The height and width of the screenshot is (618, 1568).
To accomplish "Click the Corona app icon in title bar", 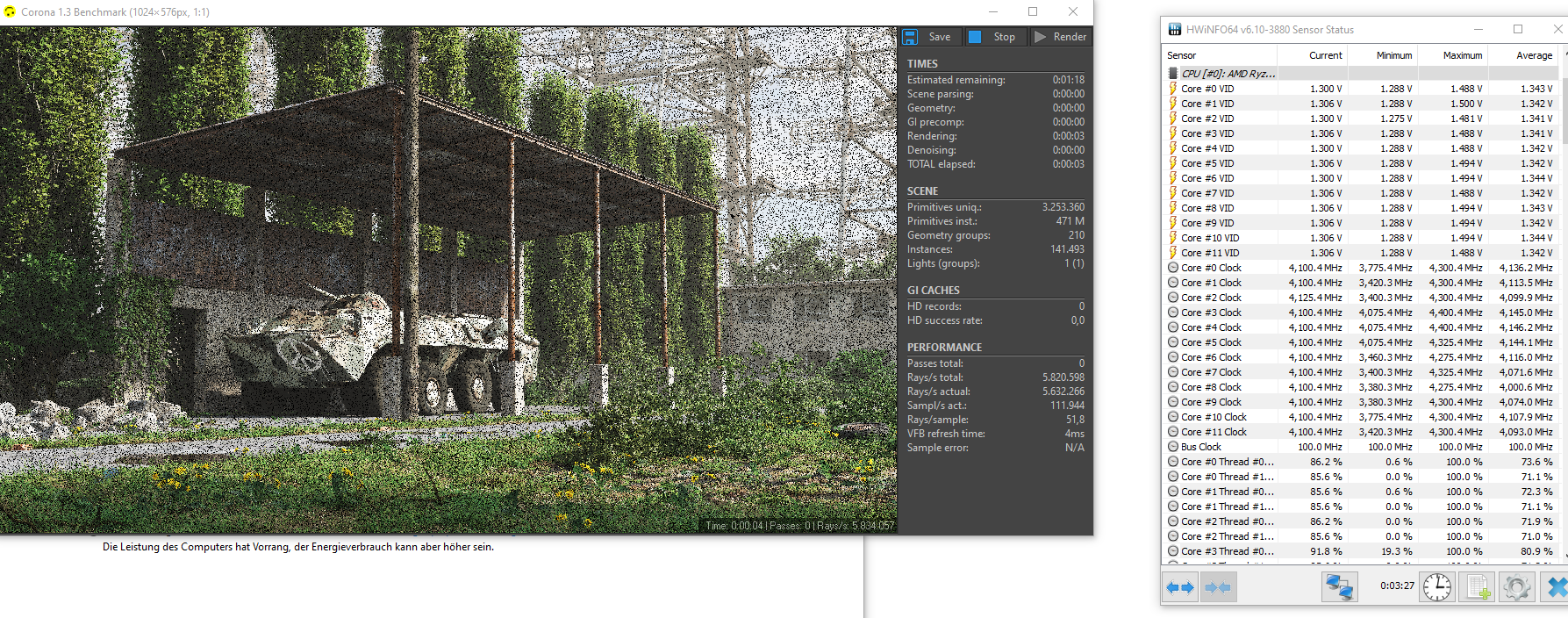I will (x=10, y=12).
